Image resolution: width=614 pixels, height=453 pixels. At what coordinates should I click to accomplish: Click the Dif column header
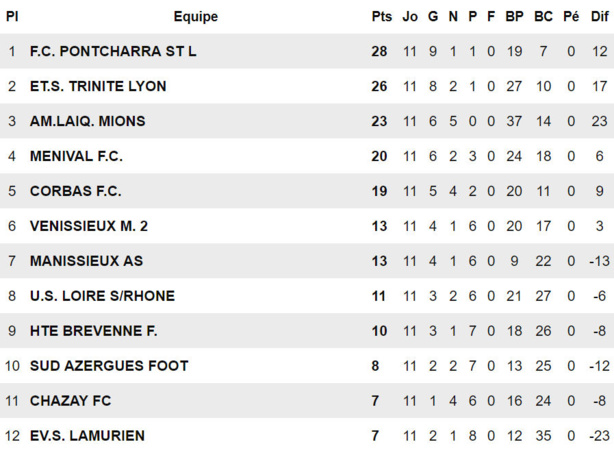click(599, 16)
